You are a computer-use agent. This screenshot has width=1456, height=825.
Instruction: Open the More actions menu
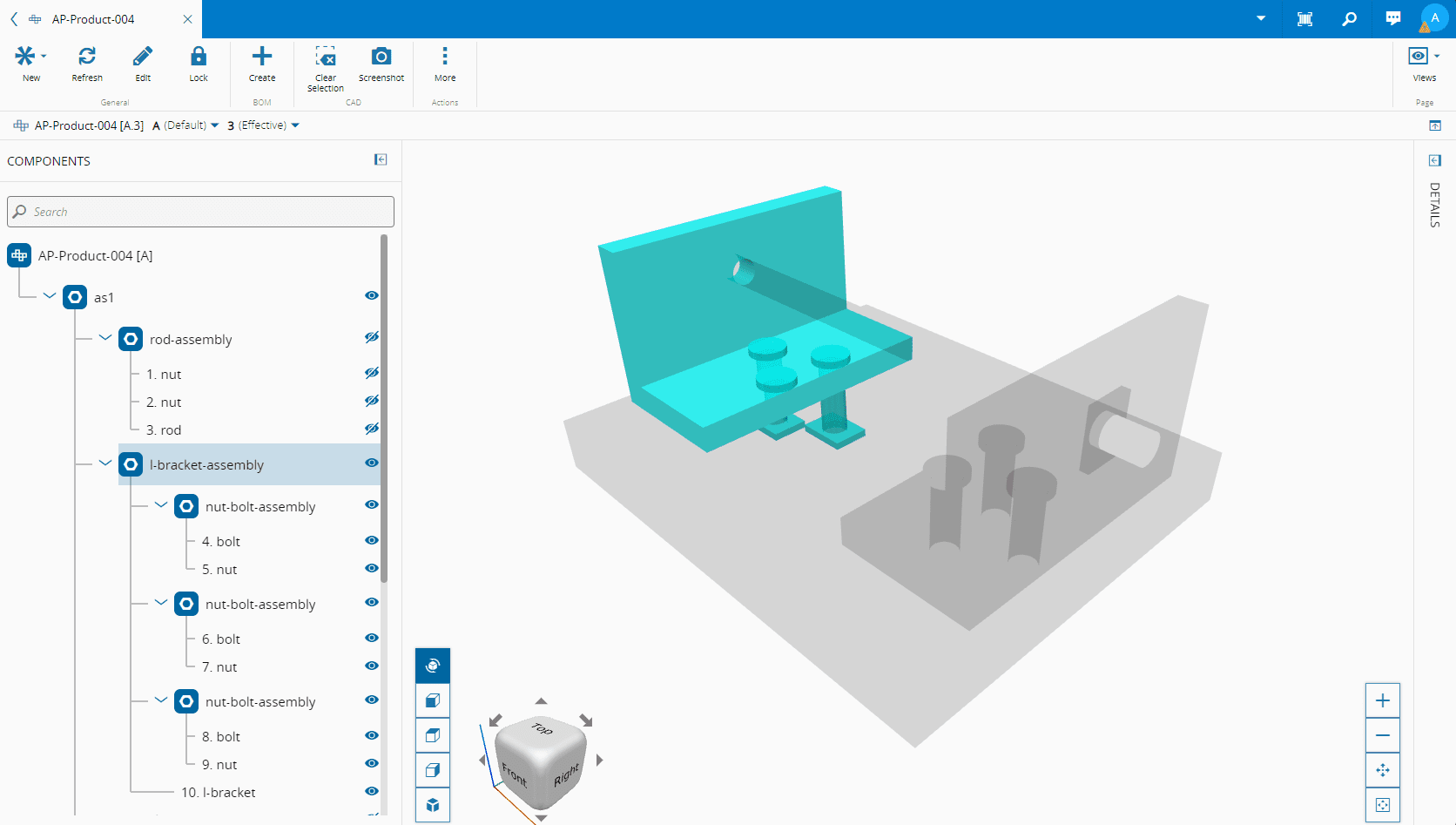coord(445,57)
